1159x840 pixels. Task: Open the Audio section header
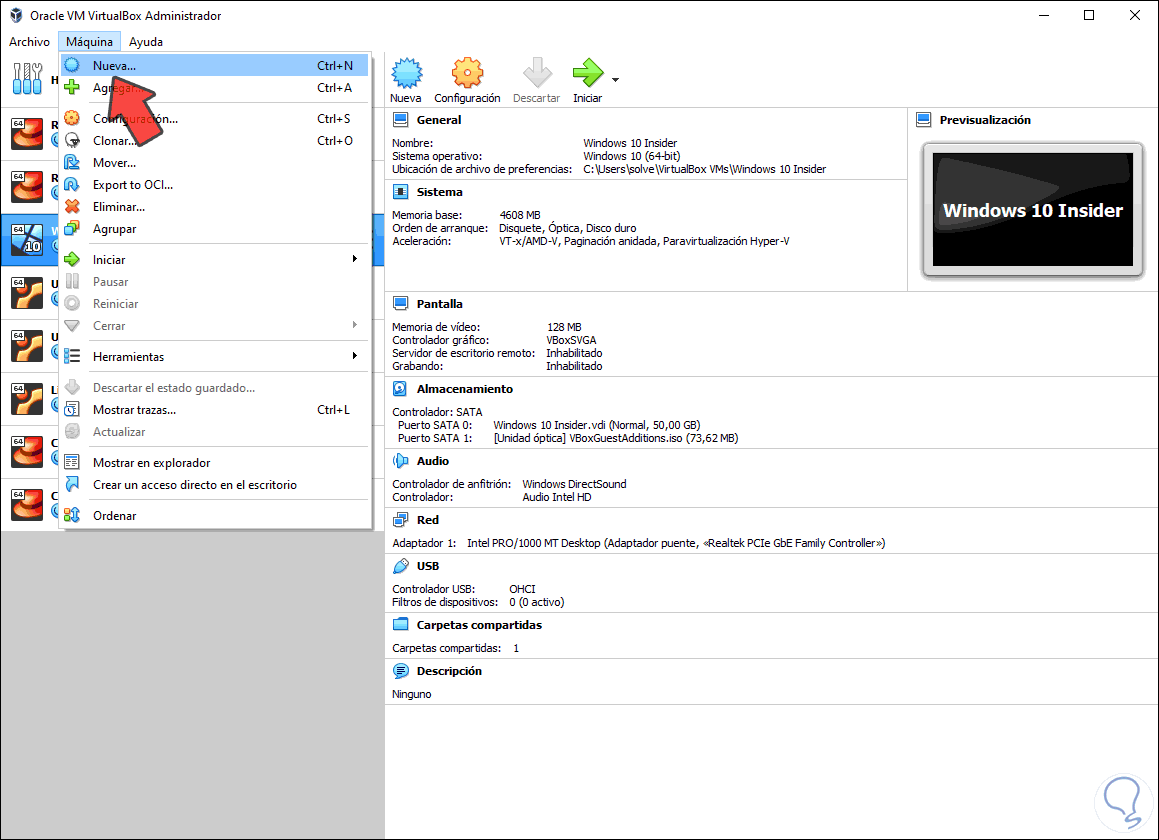pos(432,461)
